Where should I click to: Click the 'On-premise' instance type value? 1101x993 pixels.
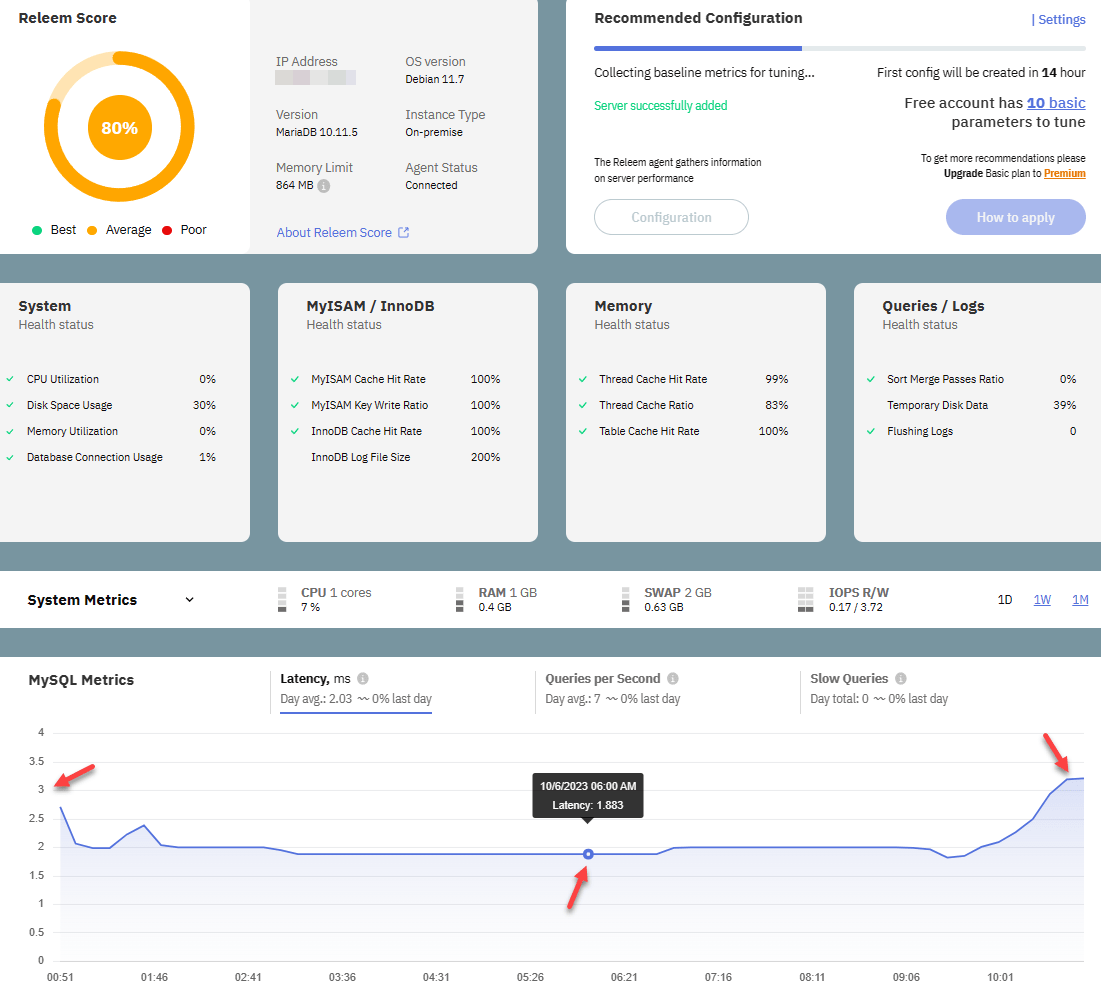click(x=434, y=132)
